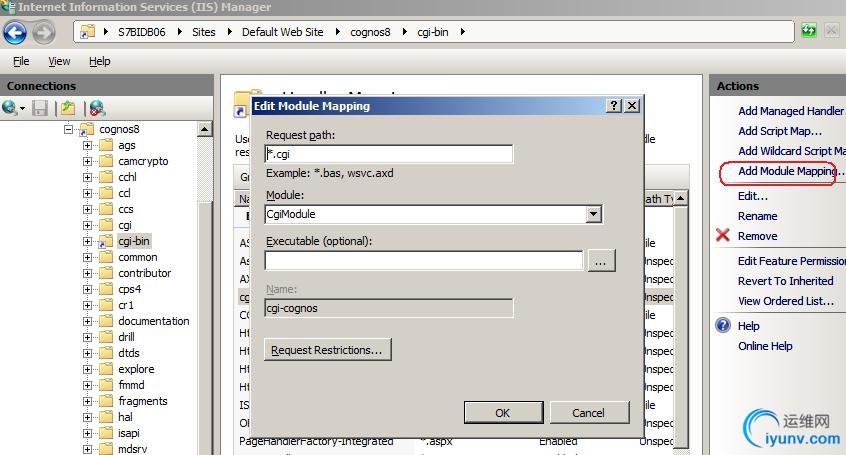Click Add Module Mapping action

pos(790,171)
